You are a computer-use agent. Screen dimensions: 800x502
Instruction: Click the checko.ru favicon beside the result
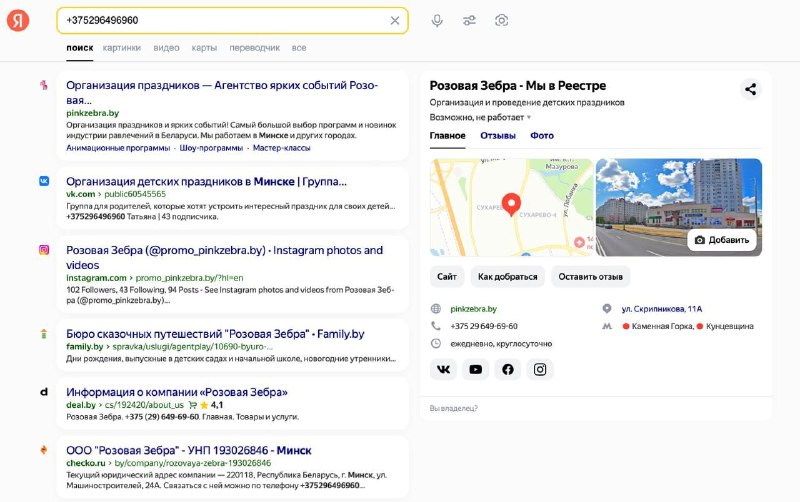(x=44, y=450)
